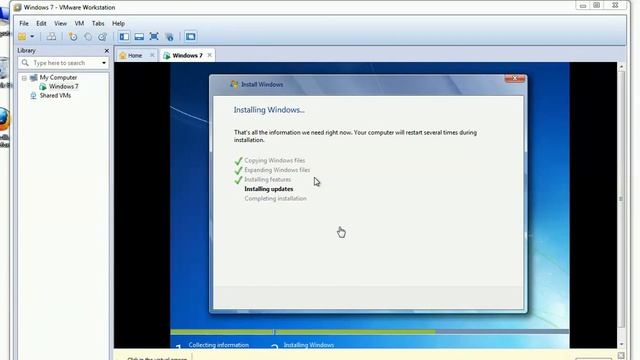The image size is (640, 360).
Task: Click the checkmark beside Expanding Windows files
Action: 238,170
